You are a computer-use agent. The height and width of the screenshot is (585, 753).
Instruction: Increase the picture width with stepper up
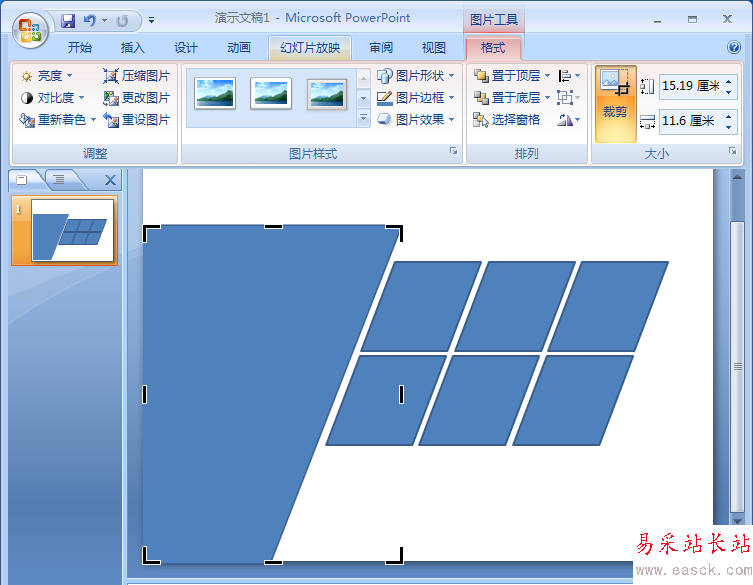[729, 116]
